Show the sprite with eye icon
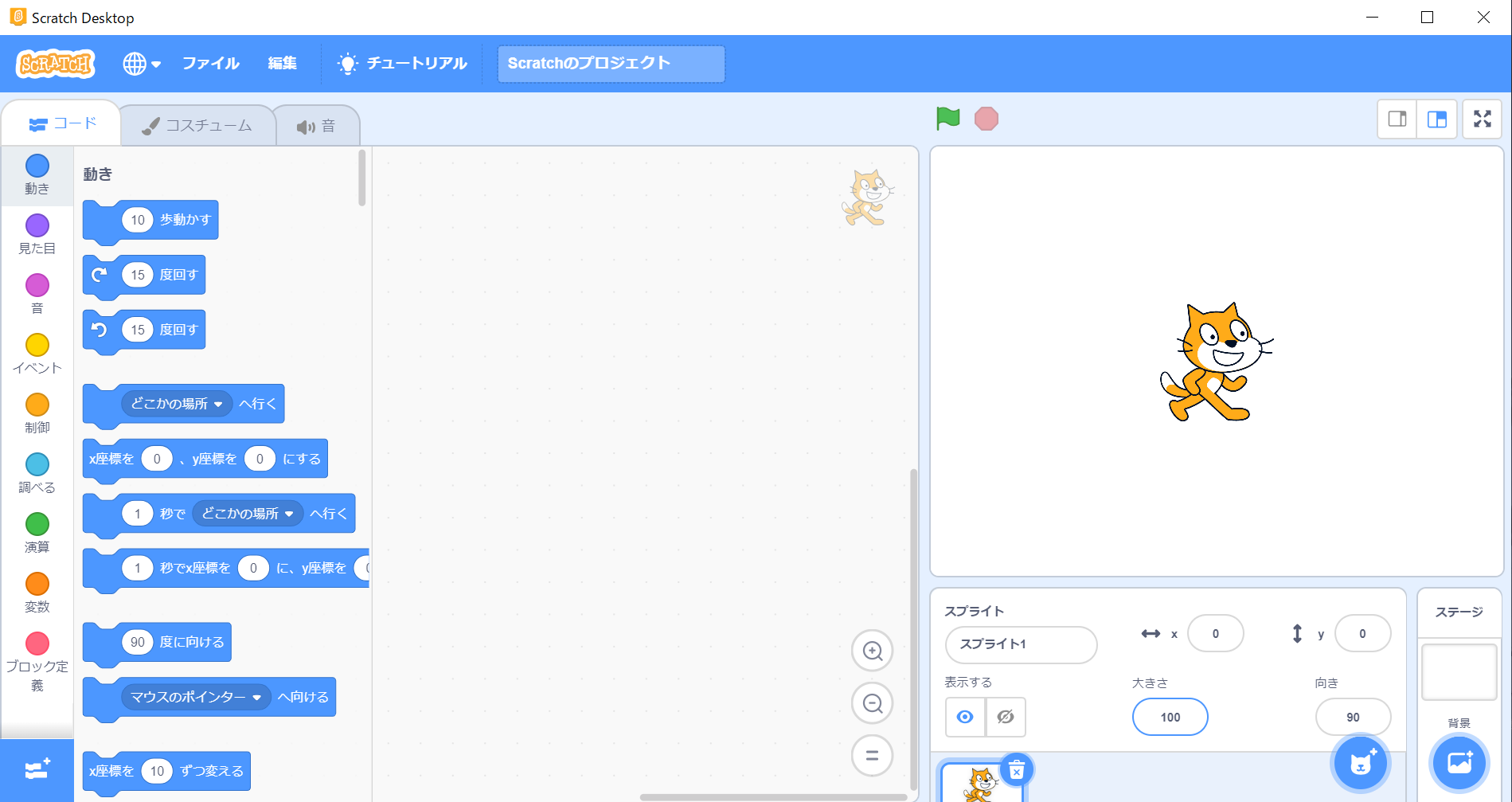Image resolution: width=1512 pixels, height=802 pixels. [965, 717]
